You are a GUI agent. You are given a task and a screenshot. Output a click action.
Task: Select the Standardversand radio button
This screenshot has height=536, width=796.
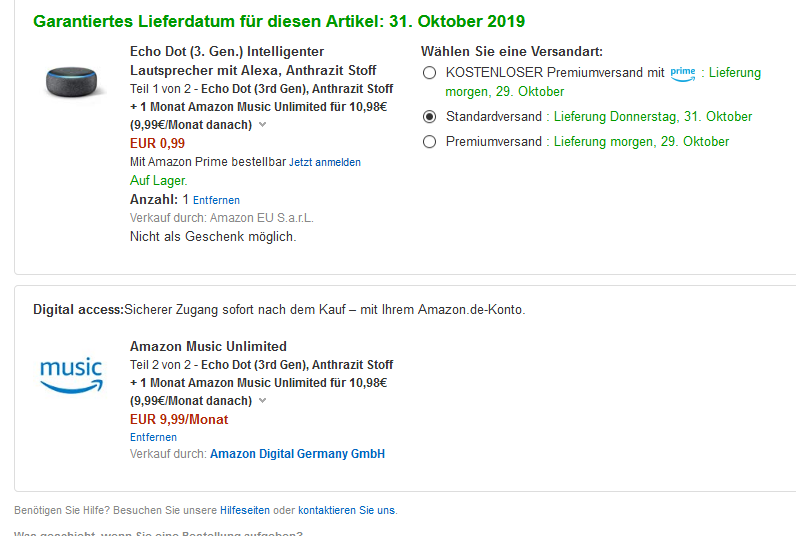pyautogui.click(x=430, y=117)
